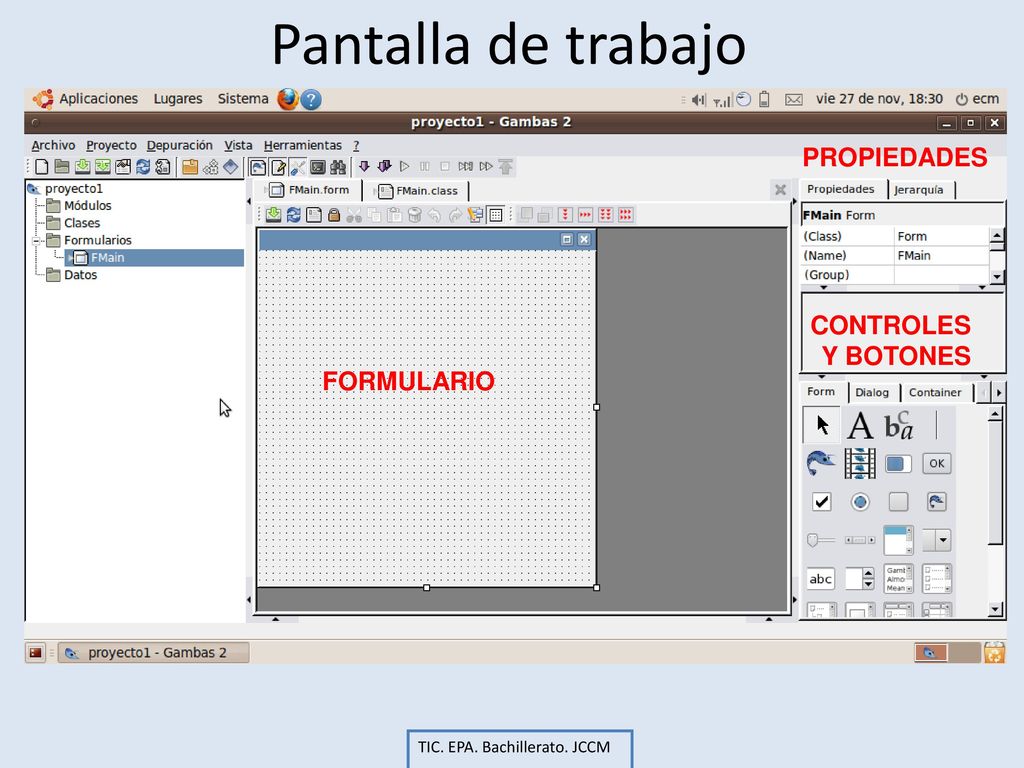Select the ListBox control with Gambas text
The width and height of the screenshot is (1024, 768).
899,579
